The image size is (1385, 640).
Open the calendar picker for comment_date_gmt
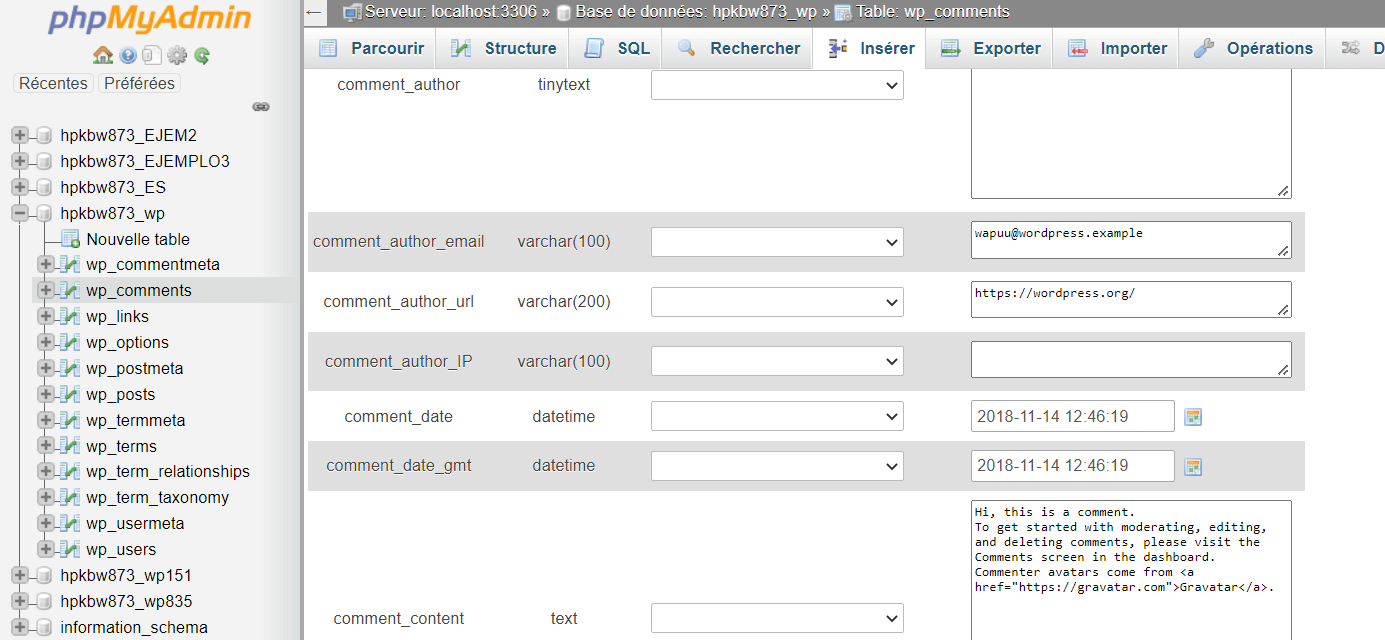tap(1192, 465)
